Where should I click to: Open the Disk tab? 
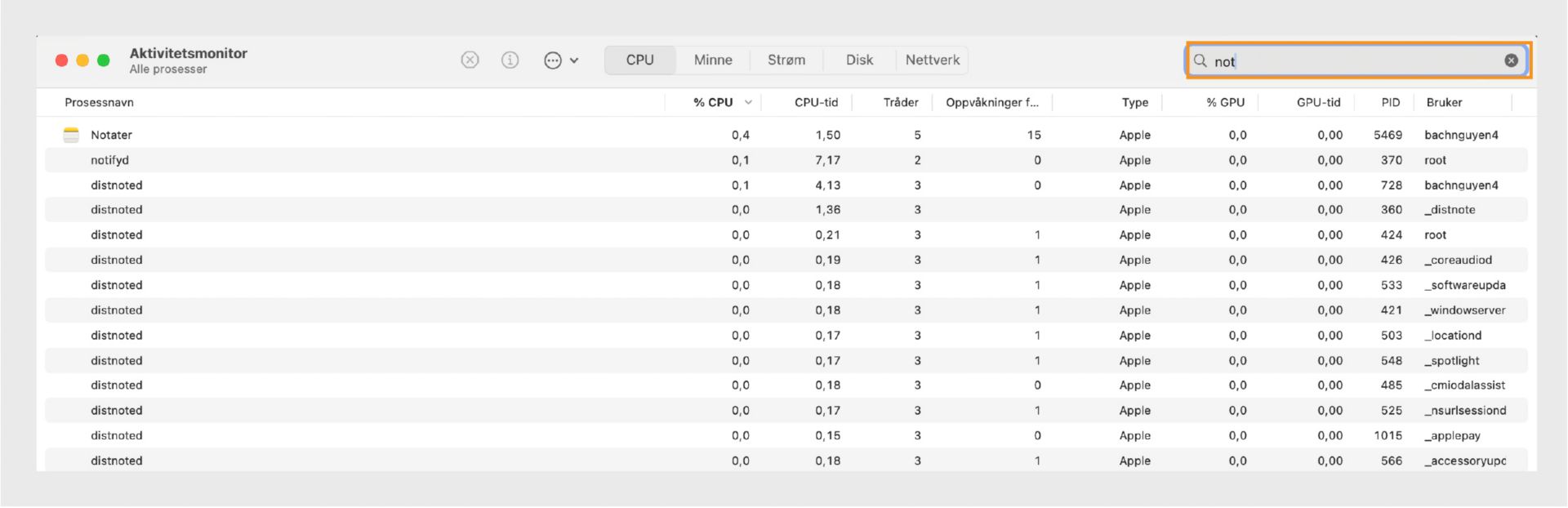tap(859, 60)
